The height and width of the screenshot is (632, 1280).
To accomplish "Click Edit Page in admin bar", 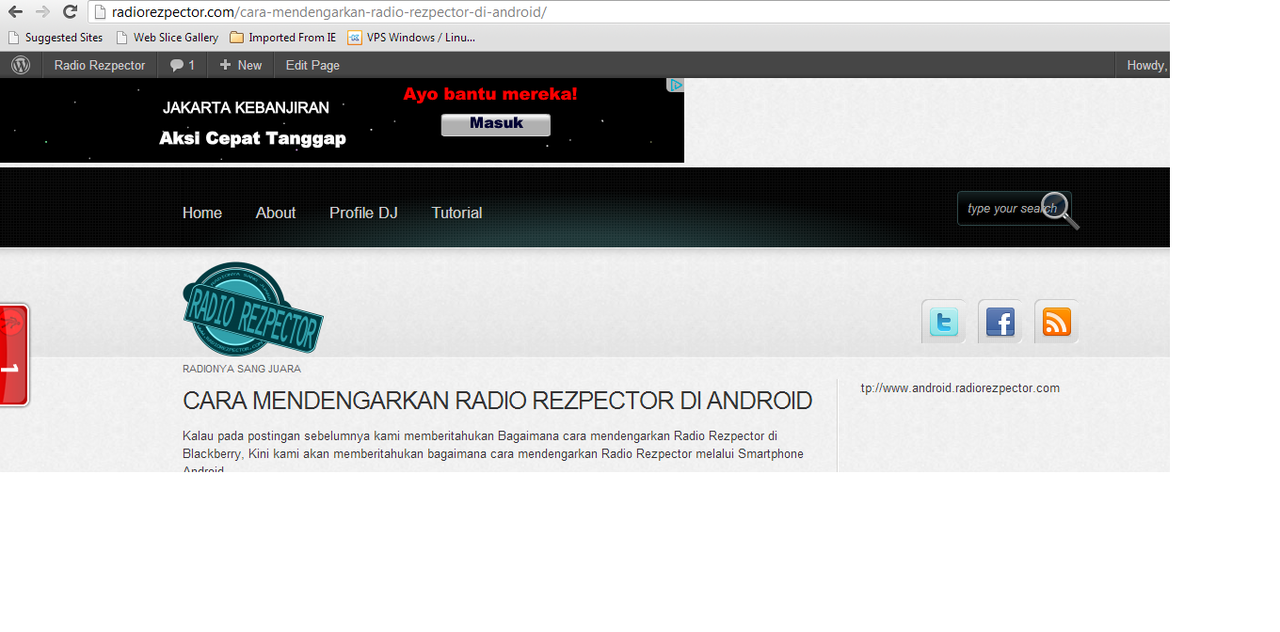I will pyautogui.click(x=313, y=65).
